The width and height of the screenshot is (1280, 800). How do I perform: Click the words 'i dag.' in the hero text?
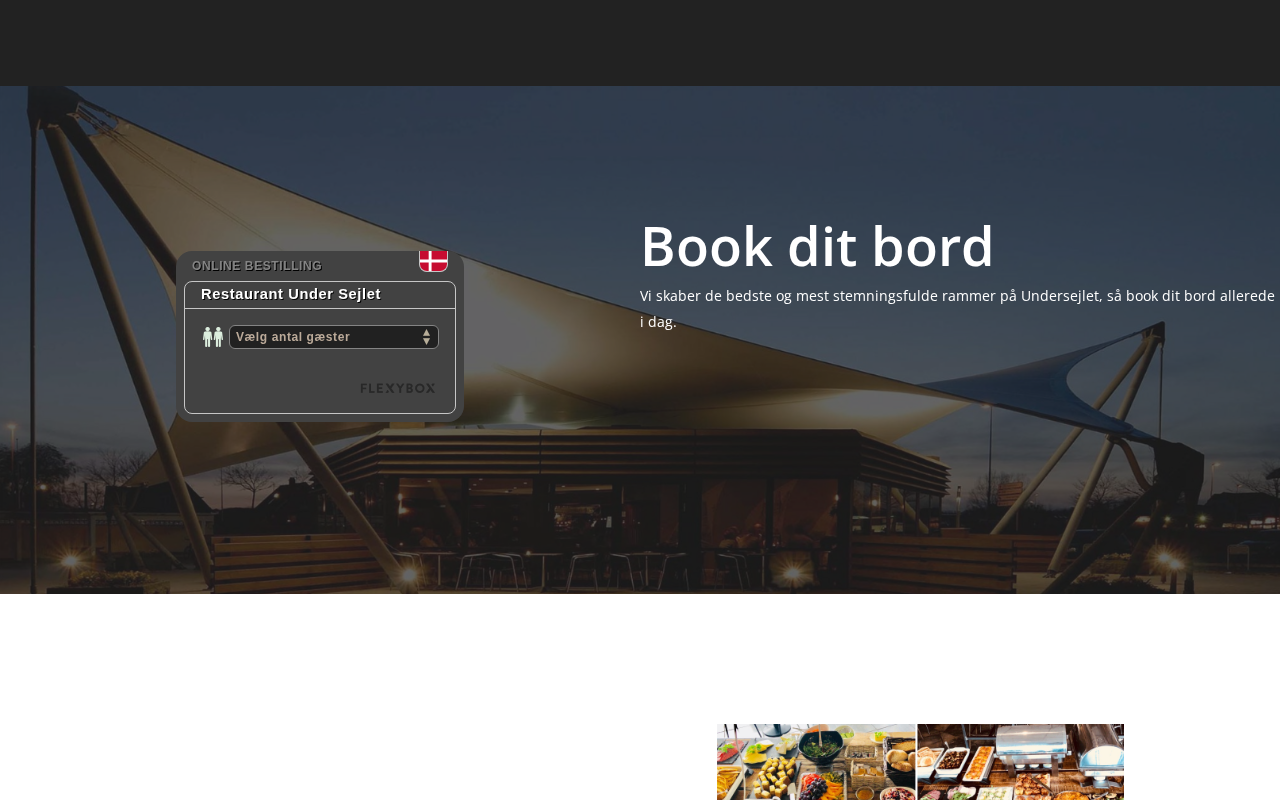point(658,322)
